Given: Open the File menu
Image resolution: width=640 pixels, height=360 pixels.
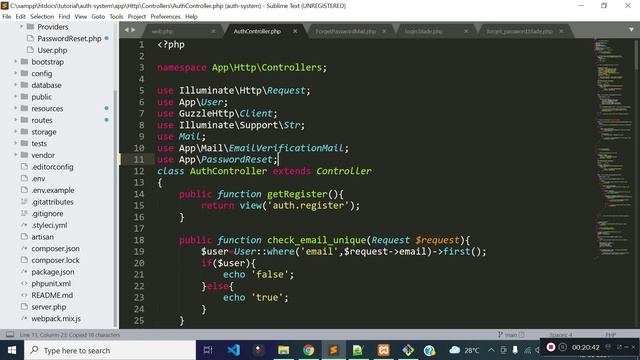Looking at the screenshot, I should (x=7, y=16).
